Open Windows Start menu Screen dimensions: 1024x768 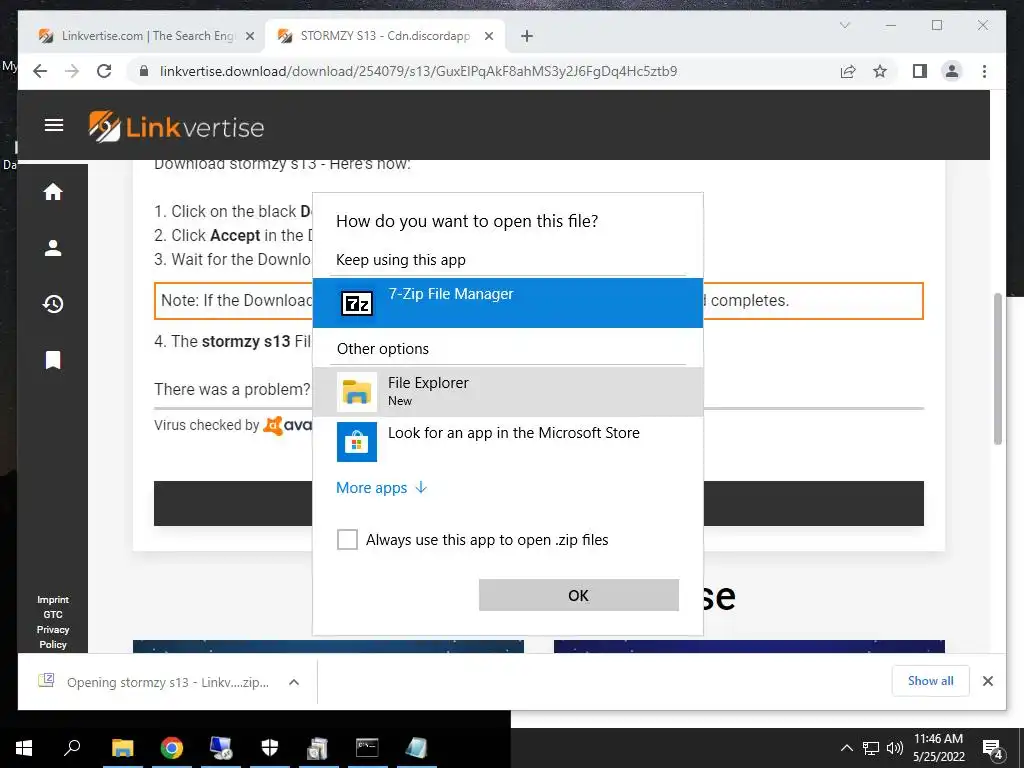(x=24, y=748)
